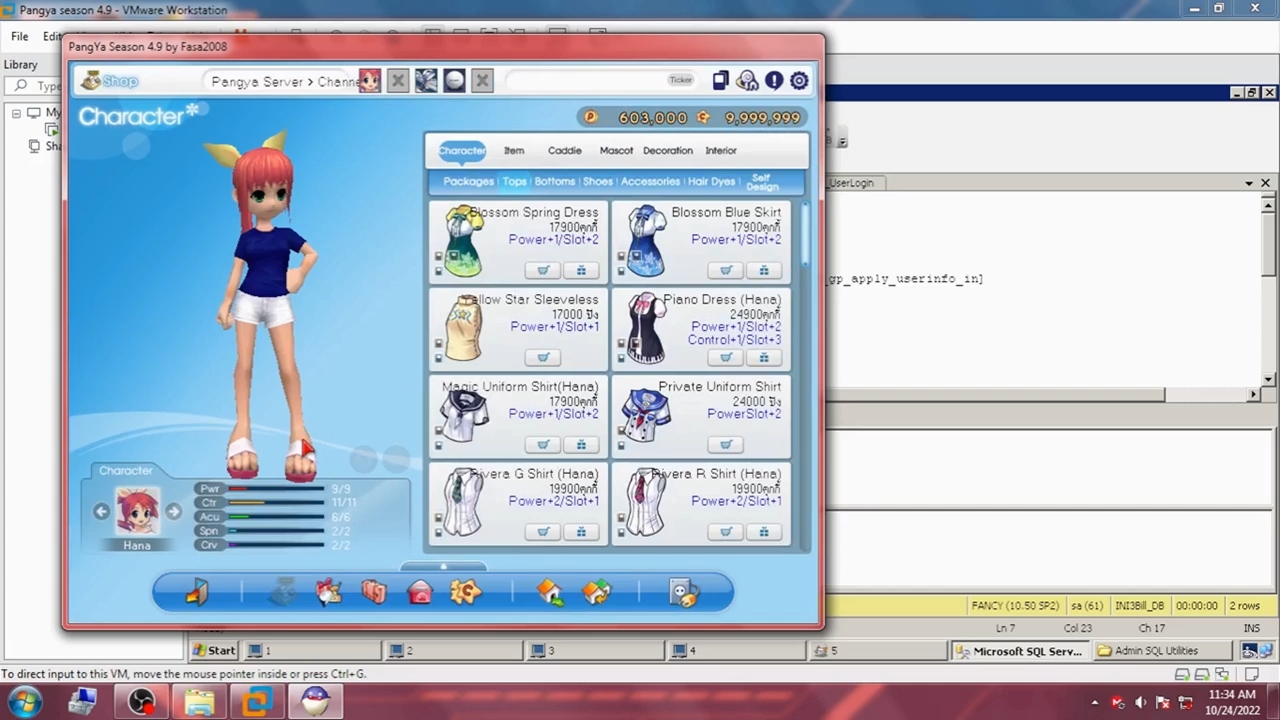Add Piano Dress (Hana) to cart
This screenshot has height=720, width=1280.
[726, 357]
